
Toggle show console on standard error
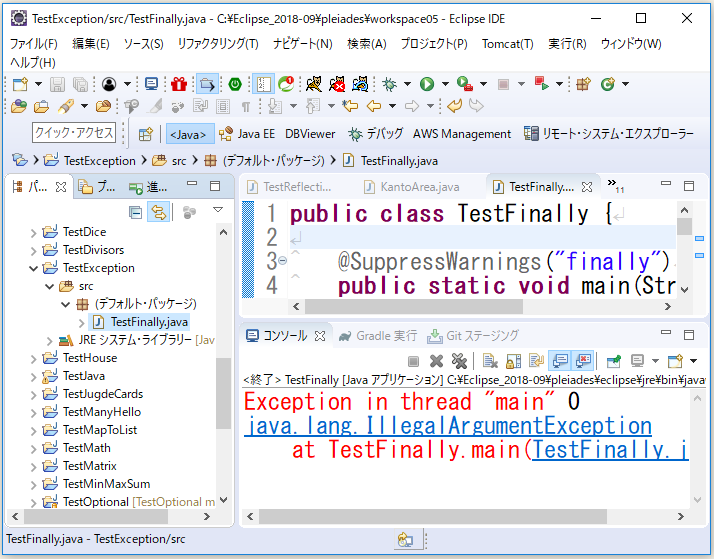click(583, 361)
